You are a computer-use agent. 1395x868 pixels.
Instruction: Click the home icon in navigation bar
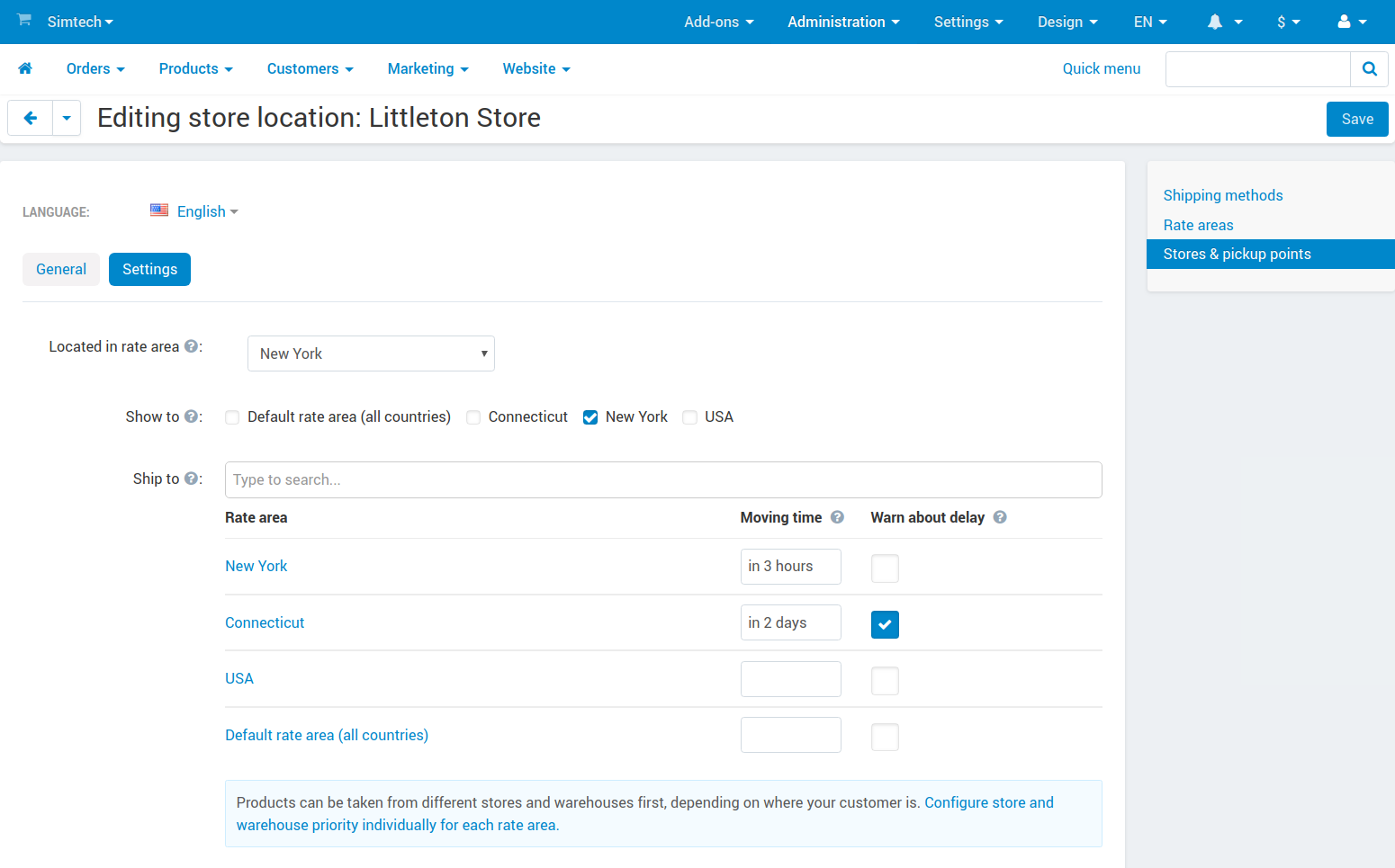(x=25, y=68)
